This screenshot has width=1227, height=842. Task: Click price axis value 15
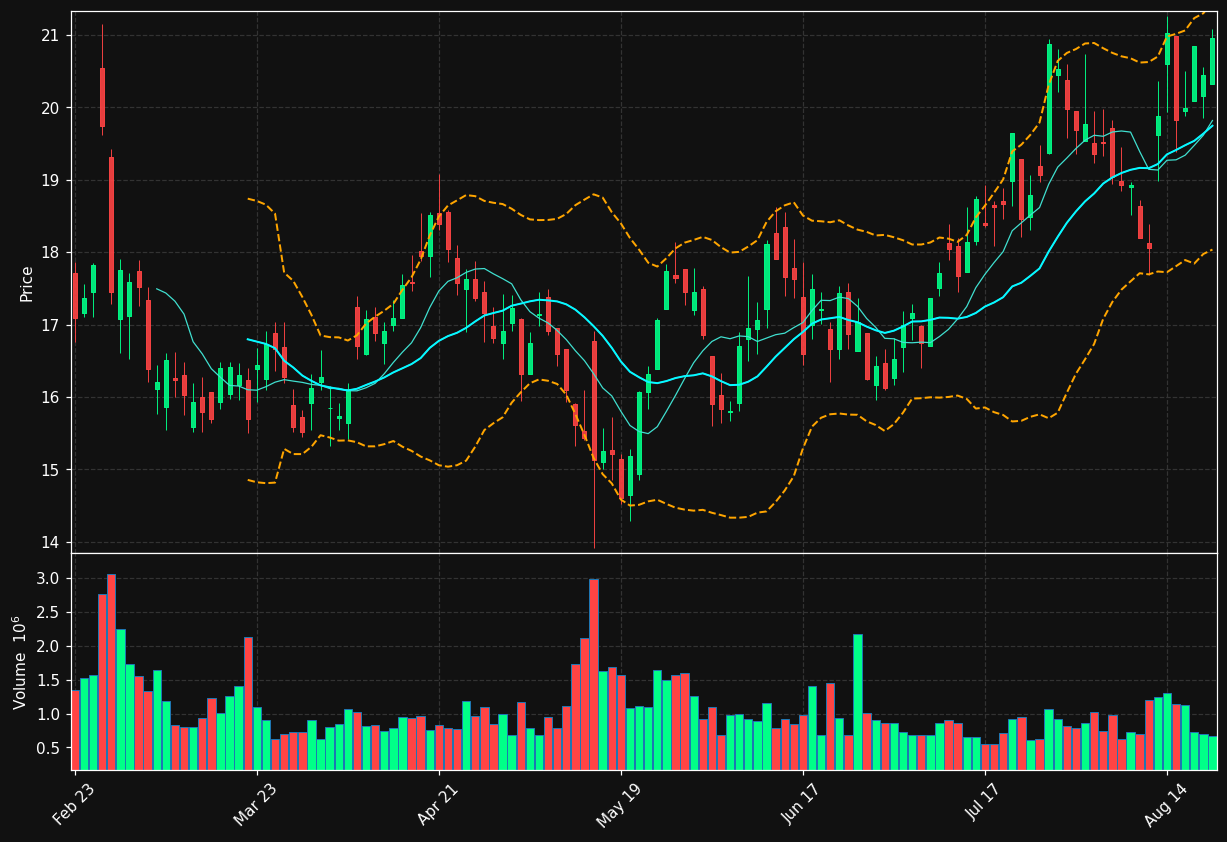(x=51, y=470)
